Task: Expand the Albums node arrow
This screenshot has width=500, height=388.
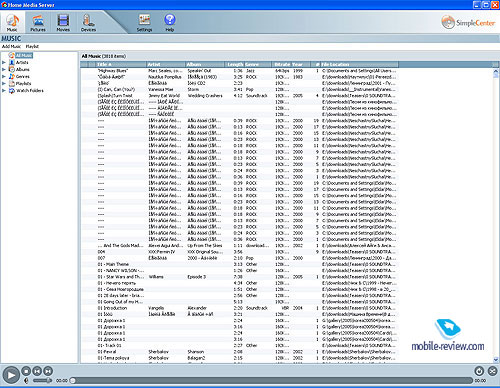Action: click(4, 69)
